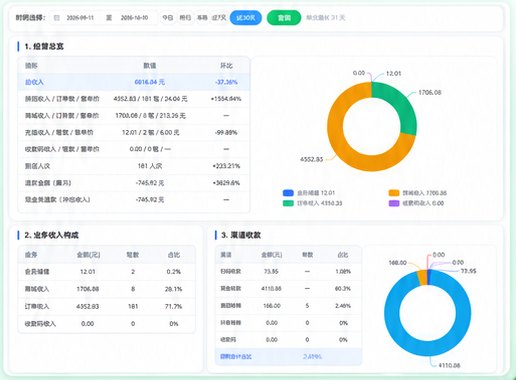Select the 昨日 quick range

click(185, 18)
